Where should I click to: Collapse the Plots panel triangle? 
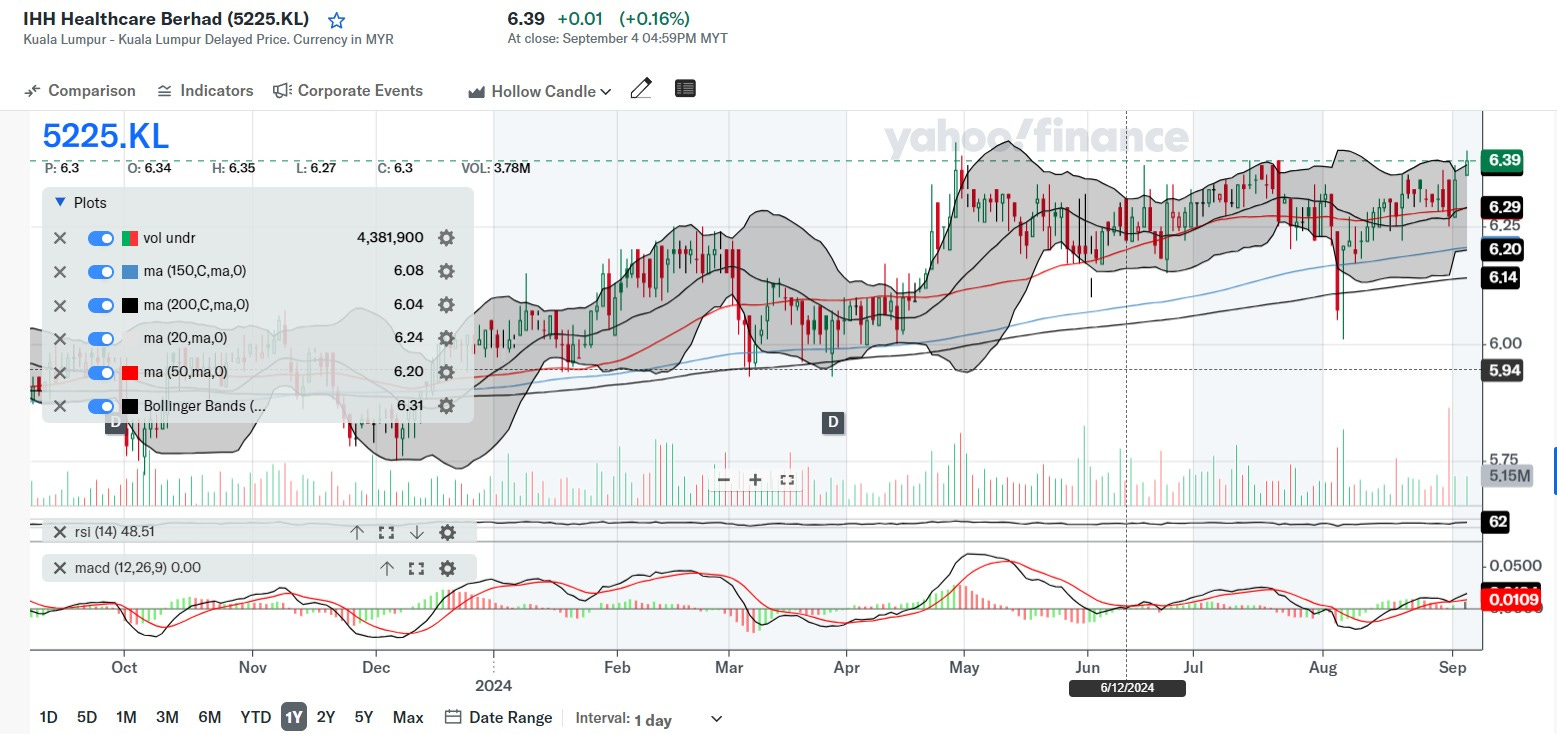[59, 203]
